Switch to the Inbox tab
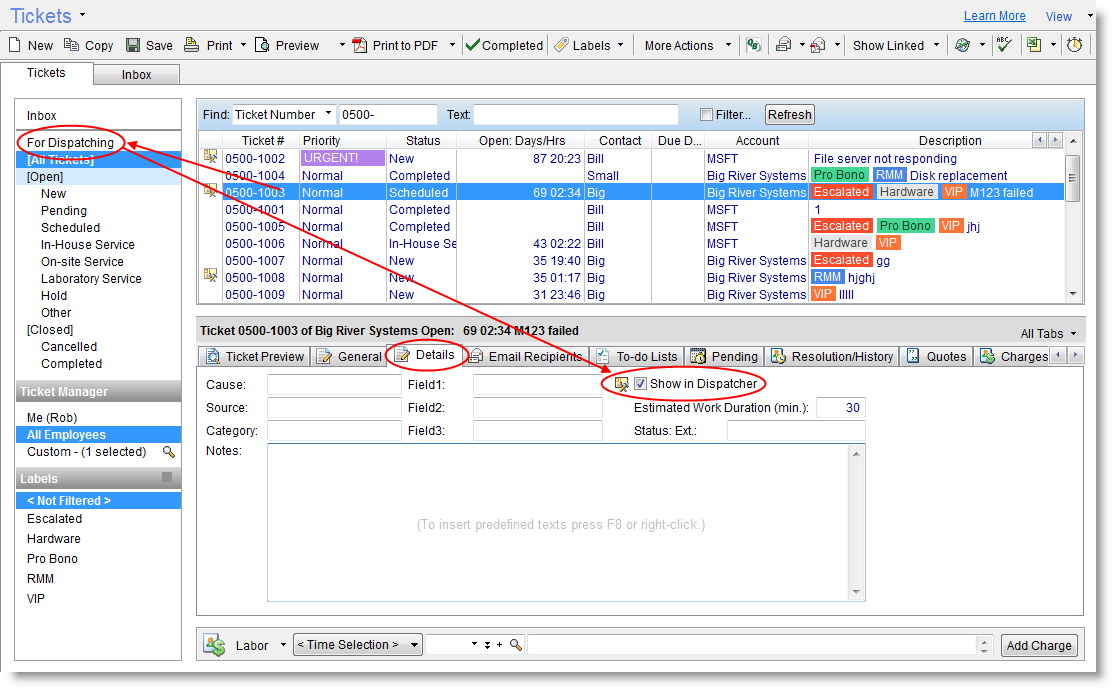The image size is (1112, 688). tap(137, 75)
